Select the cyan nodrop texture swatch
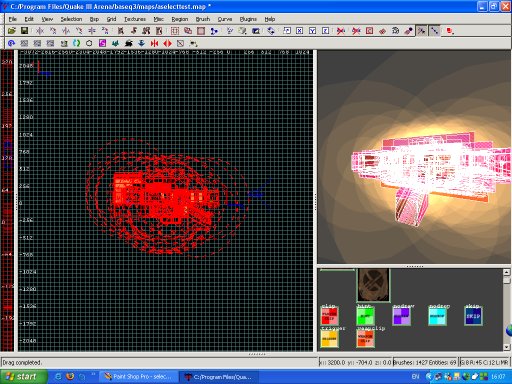The image size is (512, 384). click(x=437, y=315)
